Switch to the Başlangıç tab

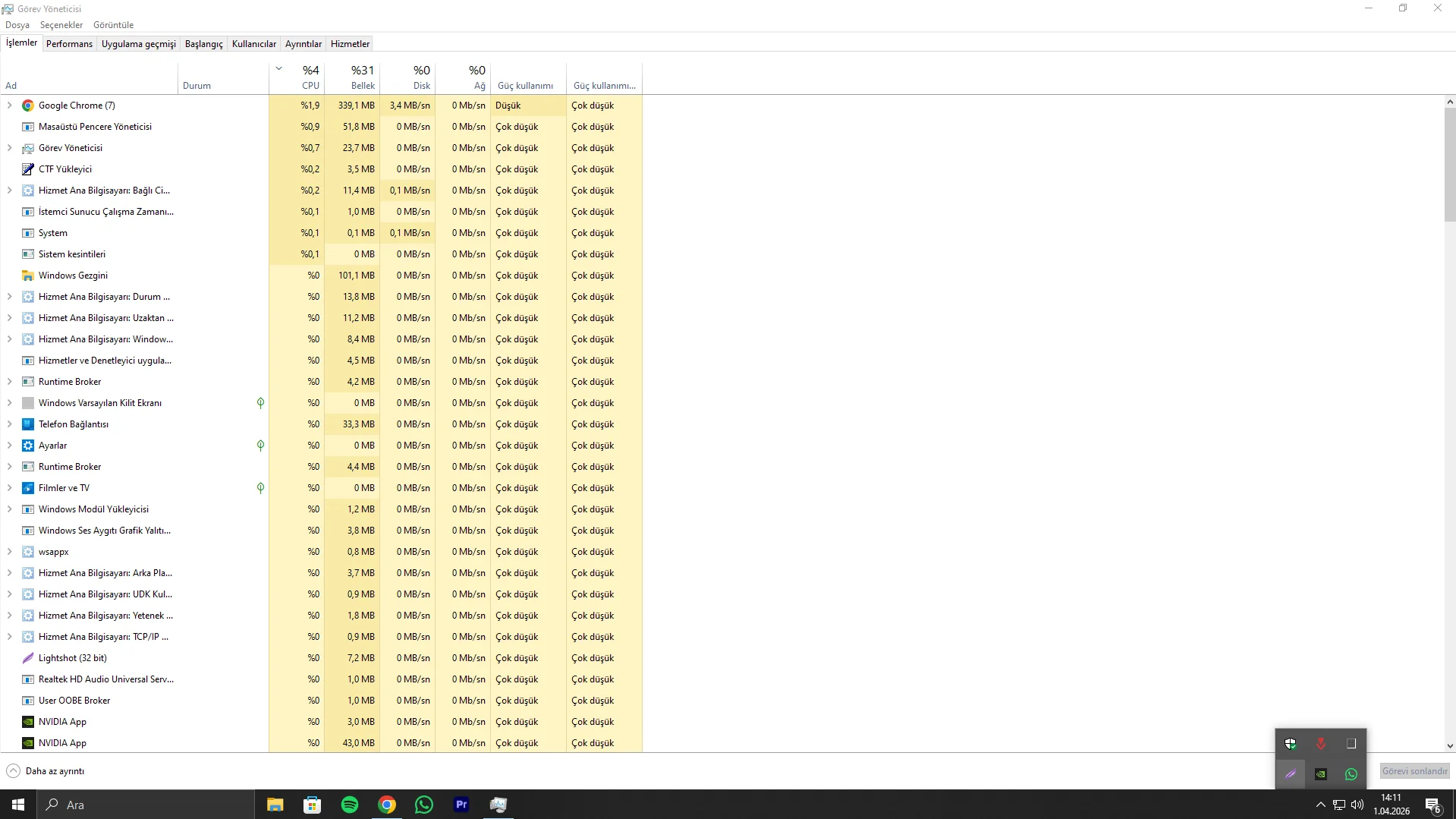coord(204,44)
